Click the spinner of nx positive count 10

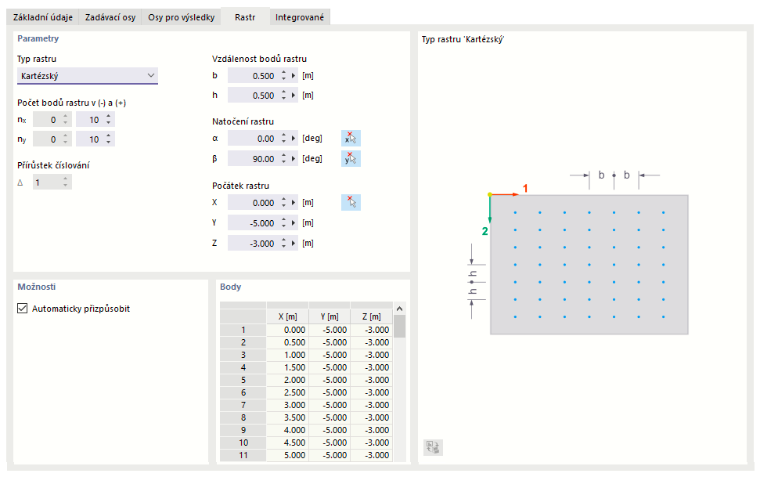[x=109, y=120]
